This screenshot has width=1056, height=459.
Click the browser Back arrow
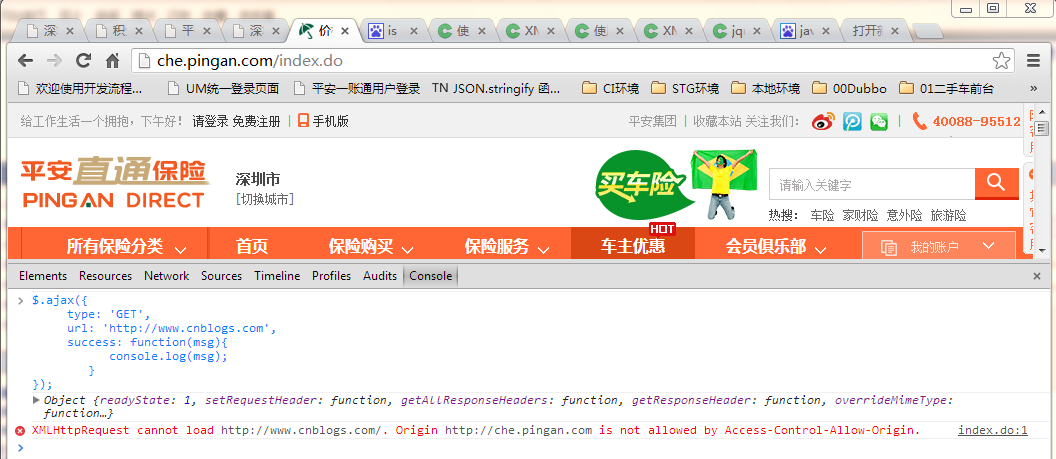[x=26, y=61]
